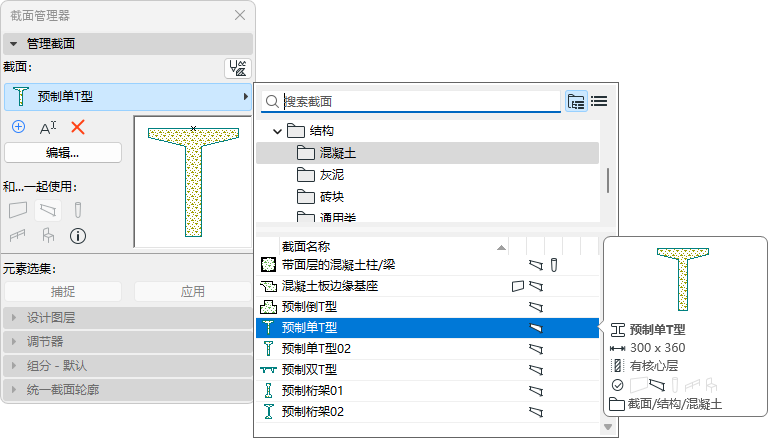Click the 预制双T型 row thumbnail icon
Screen dimensions: 768x438
click(268, 370)
